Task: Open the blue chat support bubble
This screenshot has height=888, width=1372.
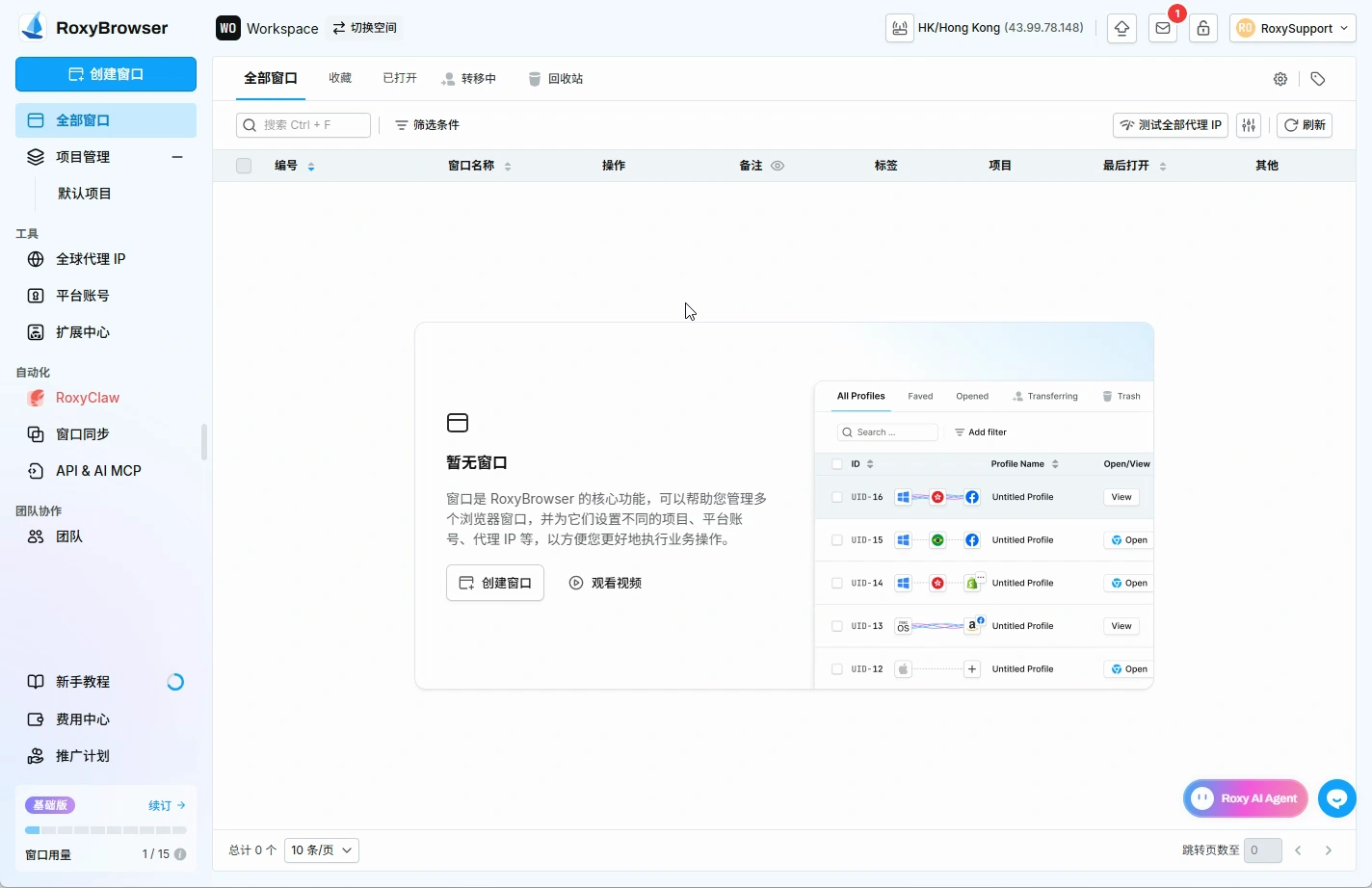Action: coord(1337,798)
